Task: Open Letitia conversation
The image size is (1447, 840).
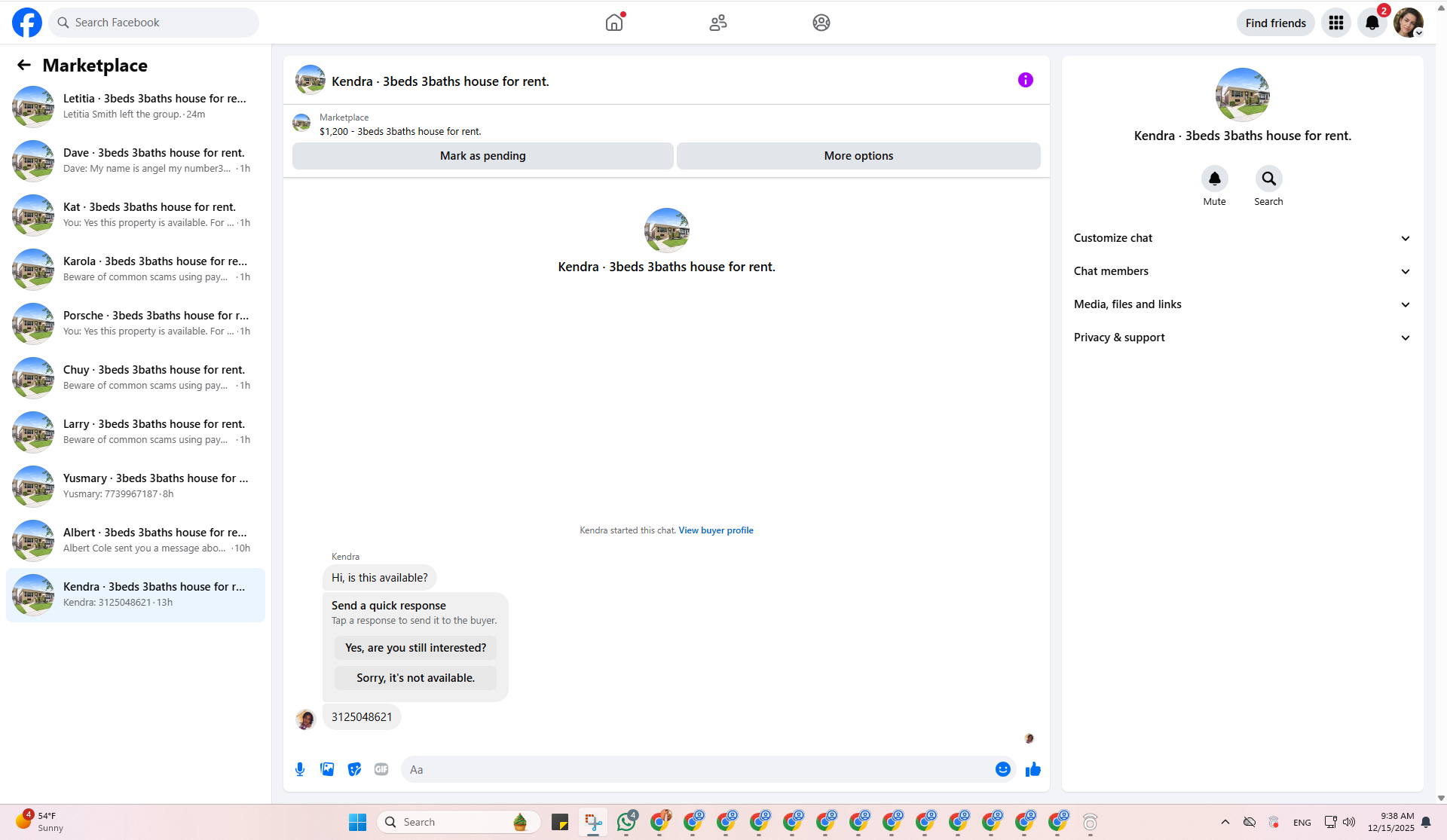Action: (x=136, y=106)
